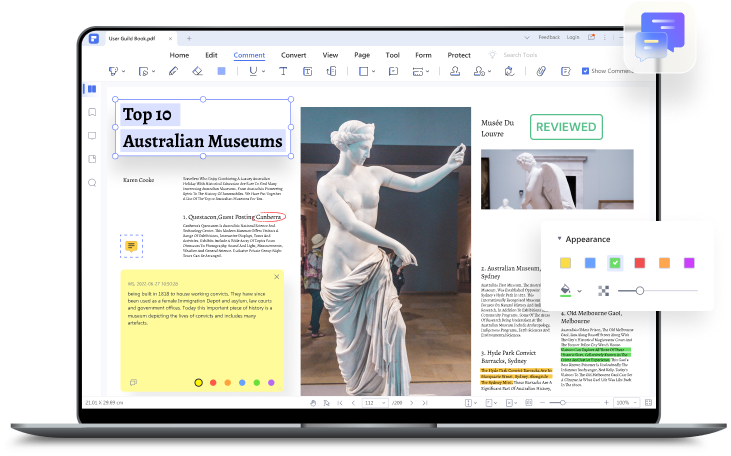Image resolution: width=731 pixels, height=456 pixels.
Task: Click the share icon near Login
Action: pyautogui.click(x=591, y=37)
